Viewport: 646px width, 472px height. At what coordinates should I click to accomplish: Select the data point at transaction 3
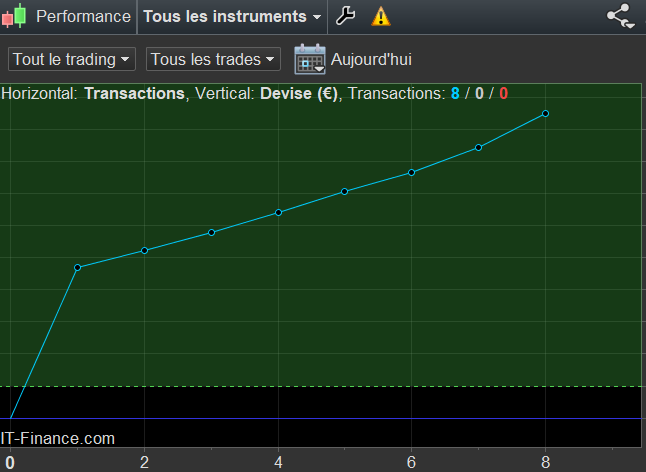point(211,233)
